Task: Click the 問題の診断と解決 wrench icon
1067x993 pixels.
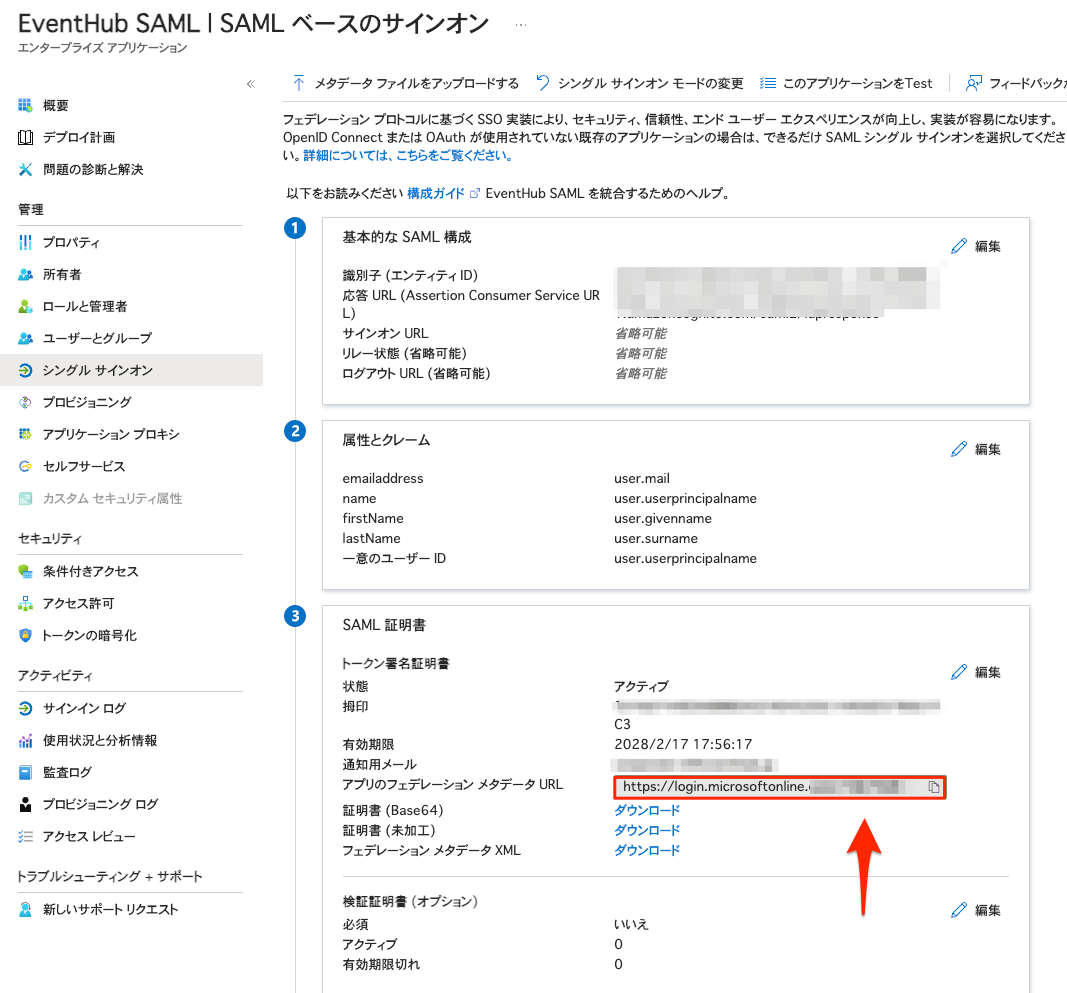Action: point(25,169)
